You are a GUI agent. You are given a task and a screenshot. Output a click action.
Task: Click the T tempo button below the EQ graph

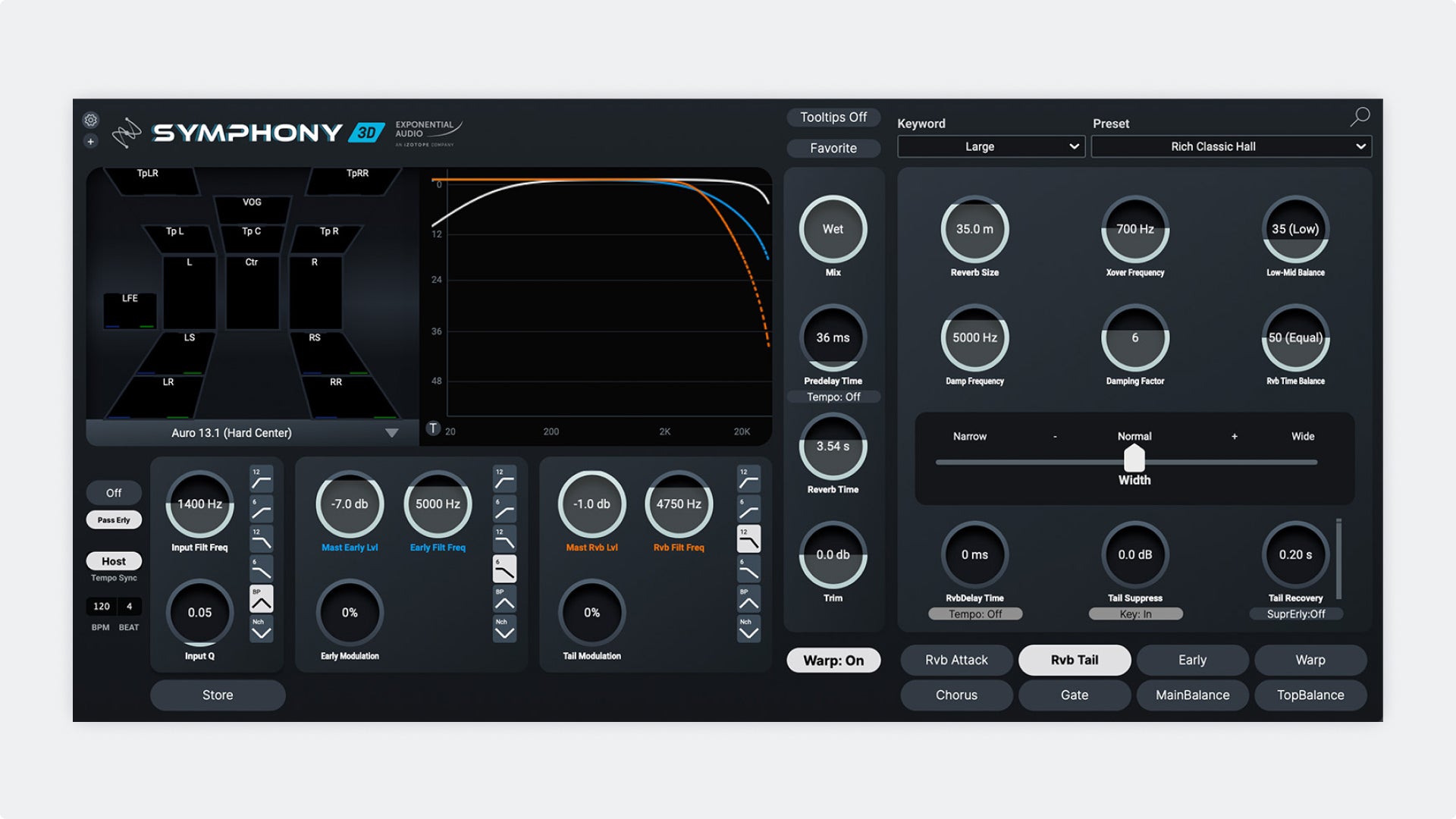point(434,428)
